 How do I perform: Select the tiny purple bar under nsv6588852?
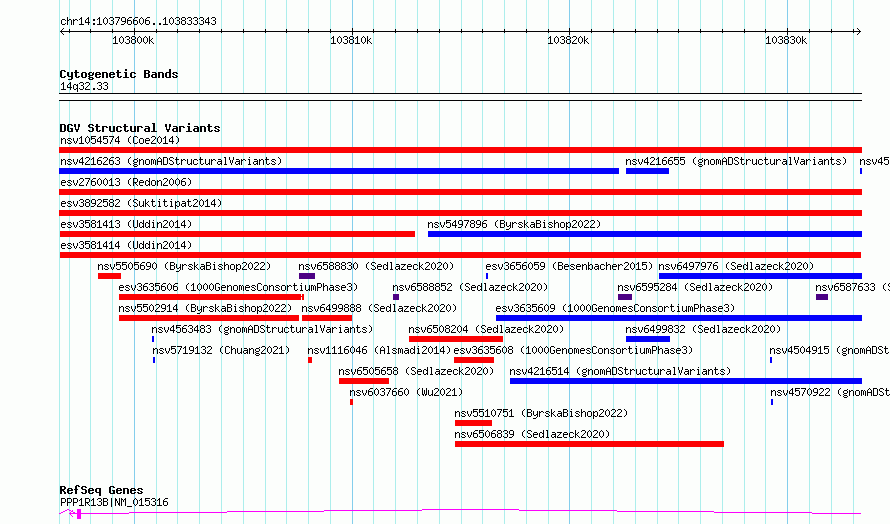(x=396, y=297)
